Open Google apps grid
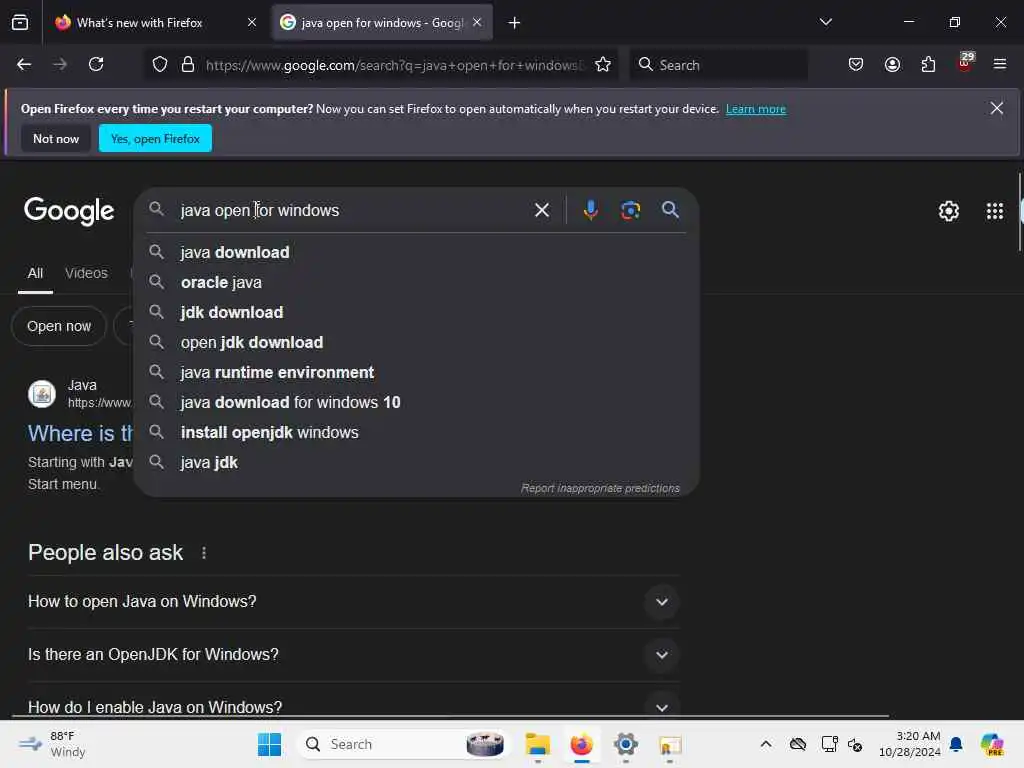Image resolution: width=1024 pixels, height=768 pixels. point(995,211)
